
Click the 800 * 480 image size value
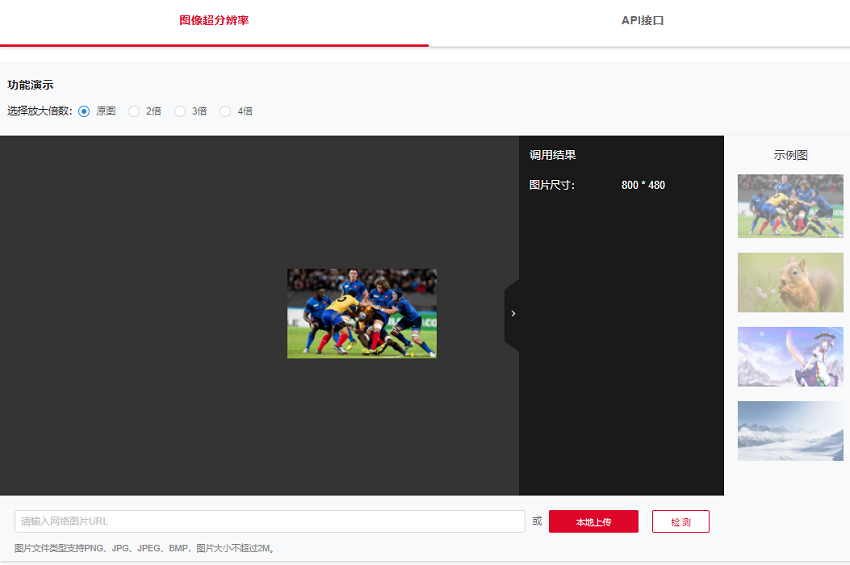pyautogui.click(x=643, y=185)
